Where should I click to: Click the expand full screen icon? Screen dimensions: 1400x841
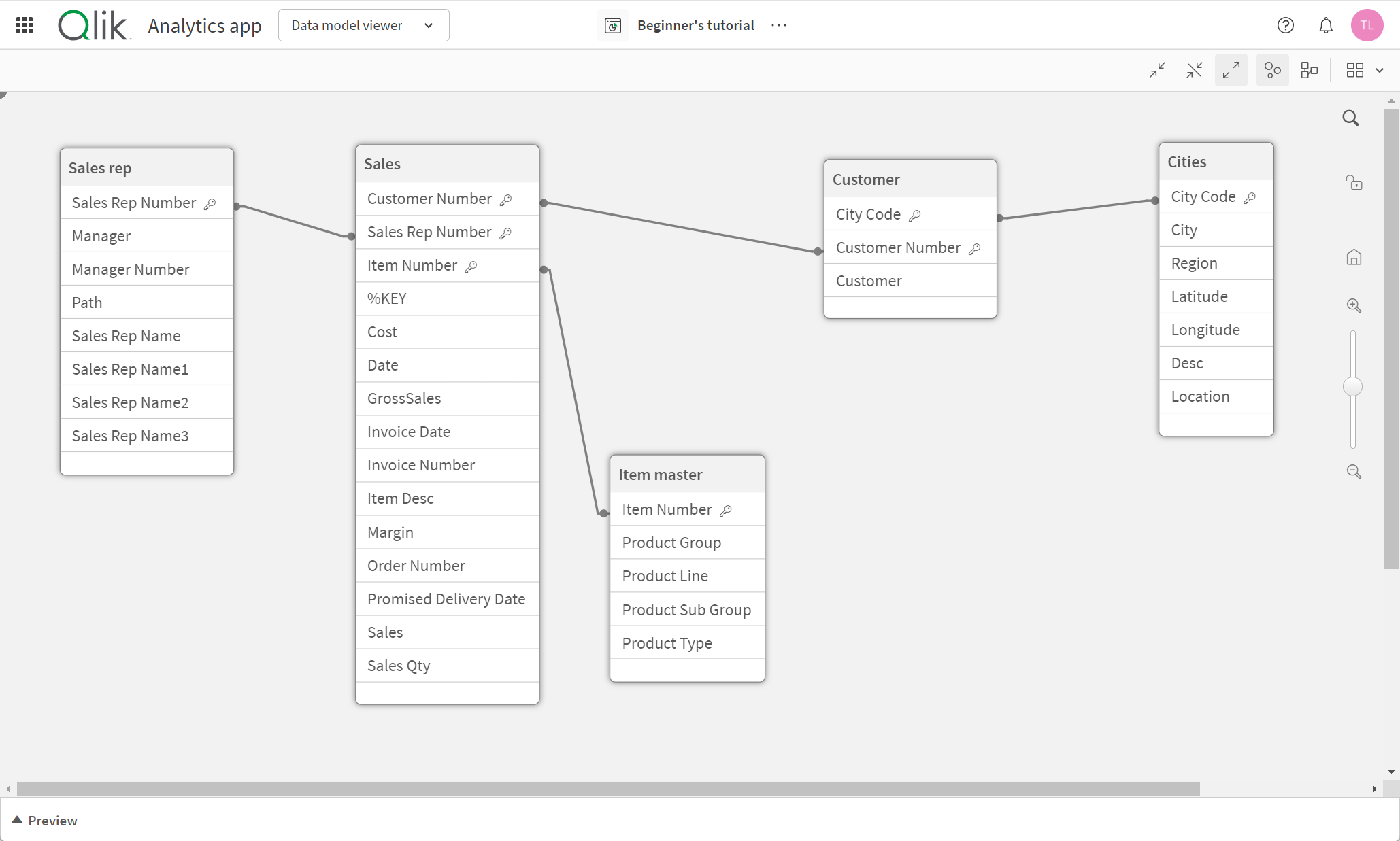[1232, 70]
